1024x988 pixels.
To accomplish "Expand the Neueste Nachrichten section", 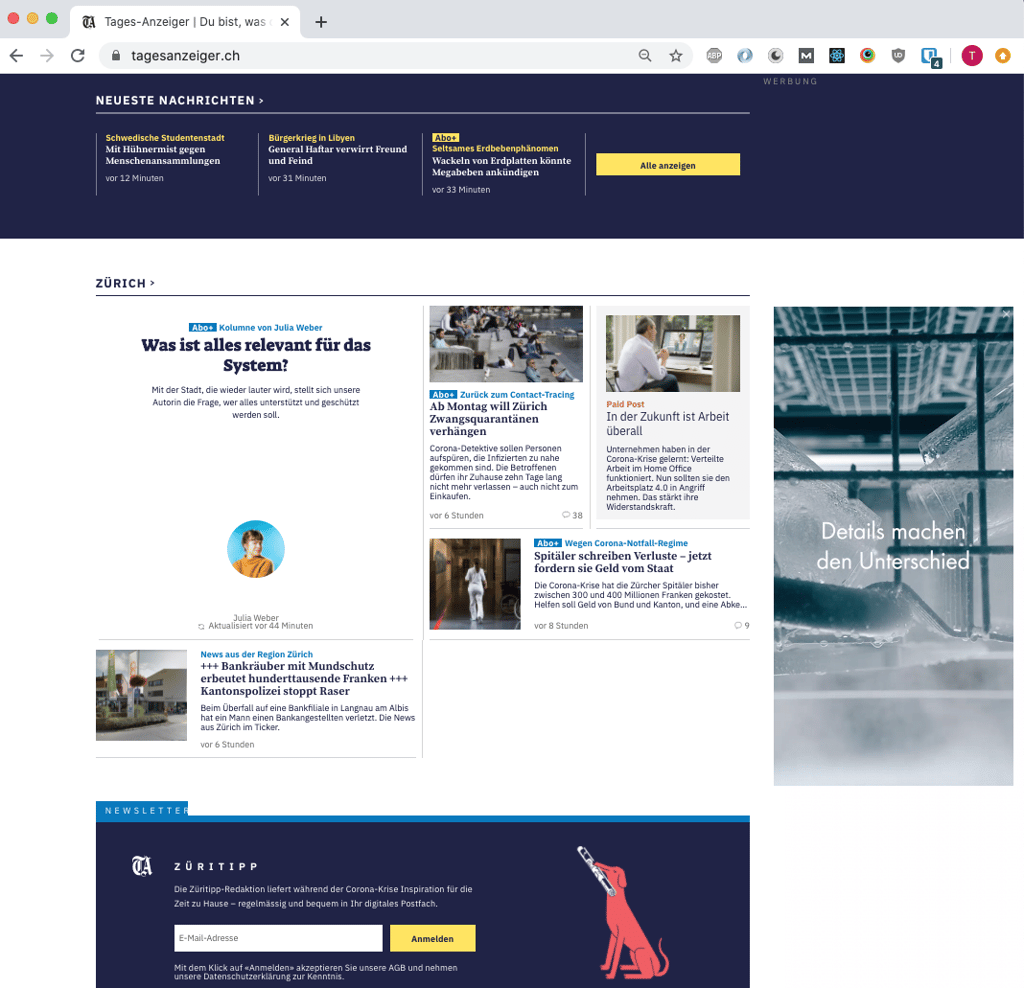I will [180, 100].
